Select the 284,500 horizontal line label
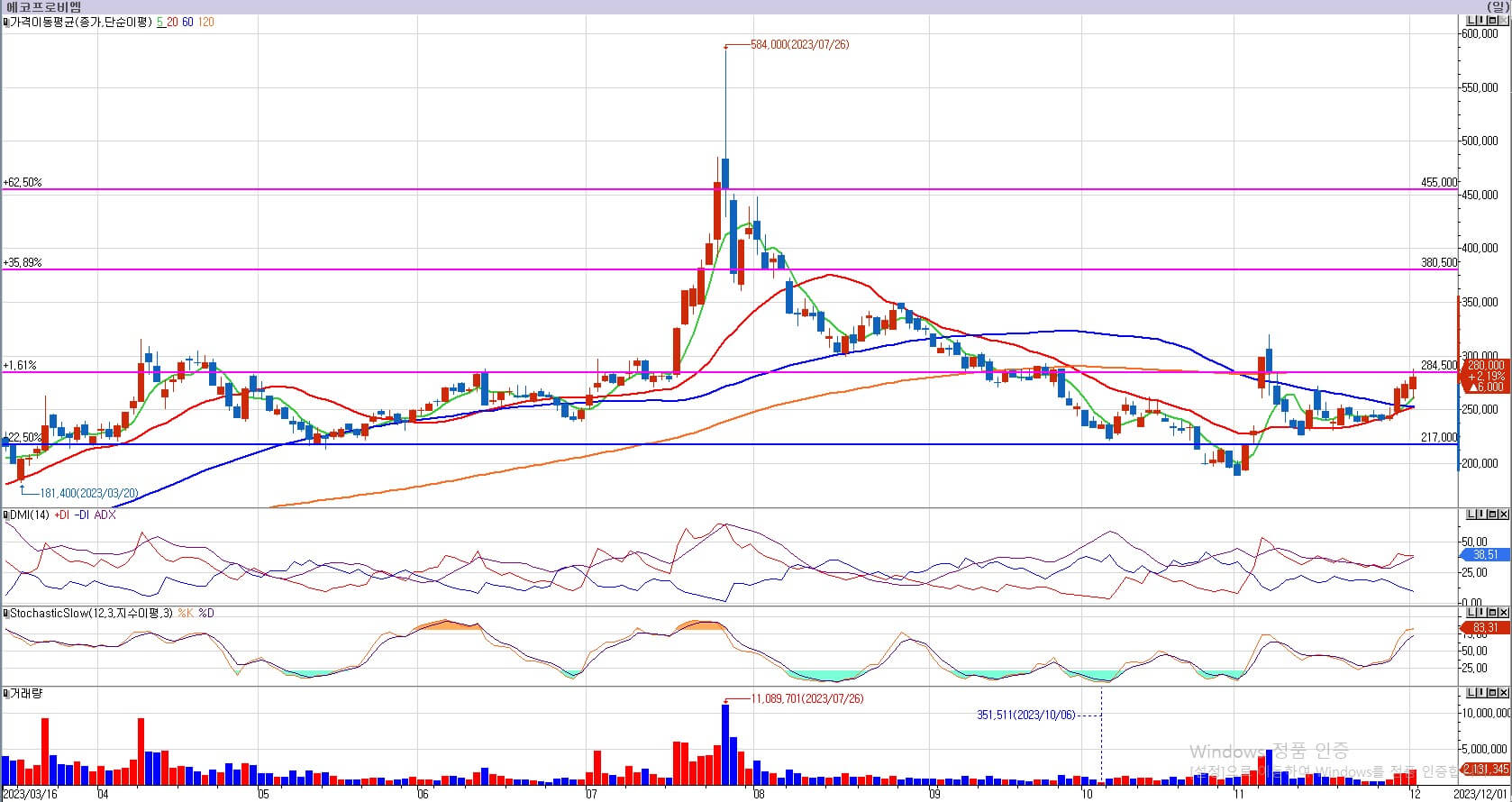This screenshot has width=1512, height=802. point(1439,365)
